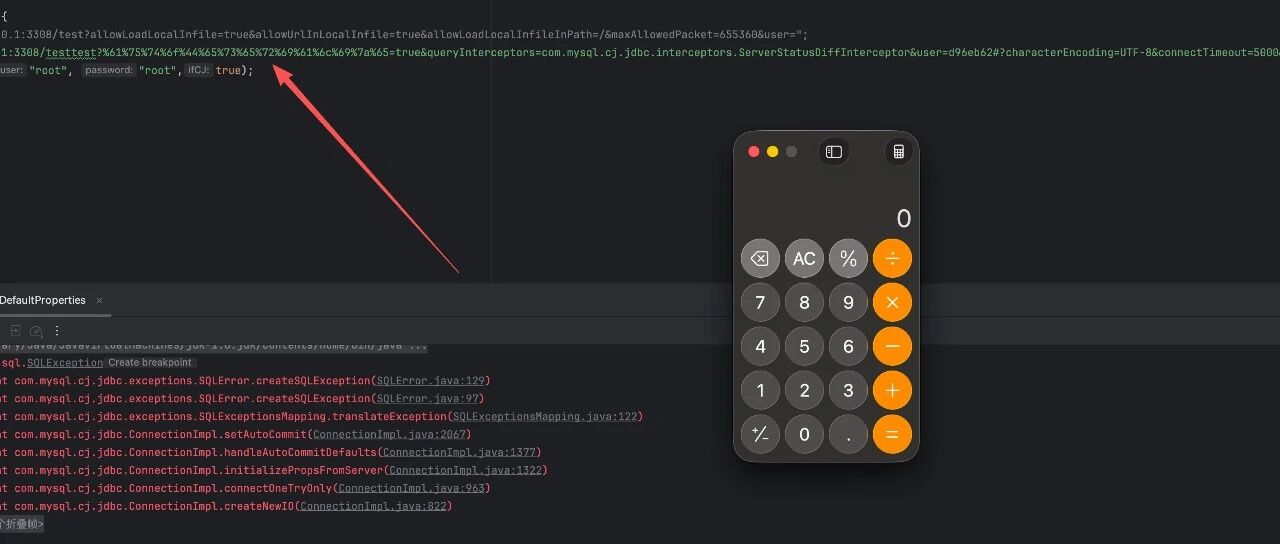Click digit 2 on the Calculator

coord(804,390)
